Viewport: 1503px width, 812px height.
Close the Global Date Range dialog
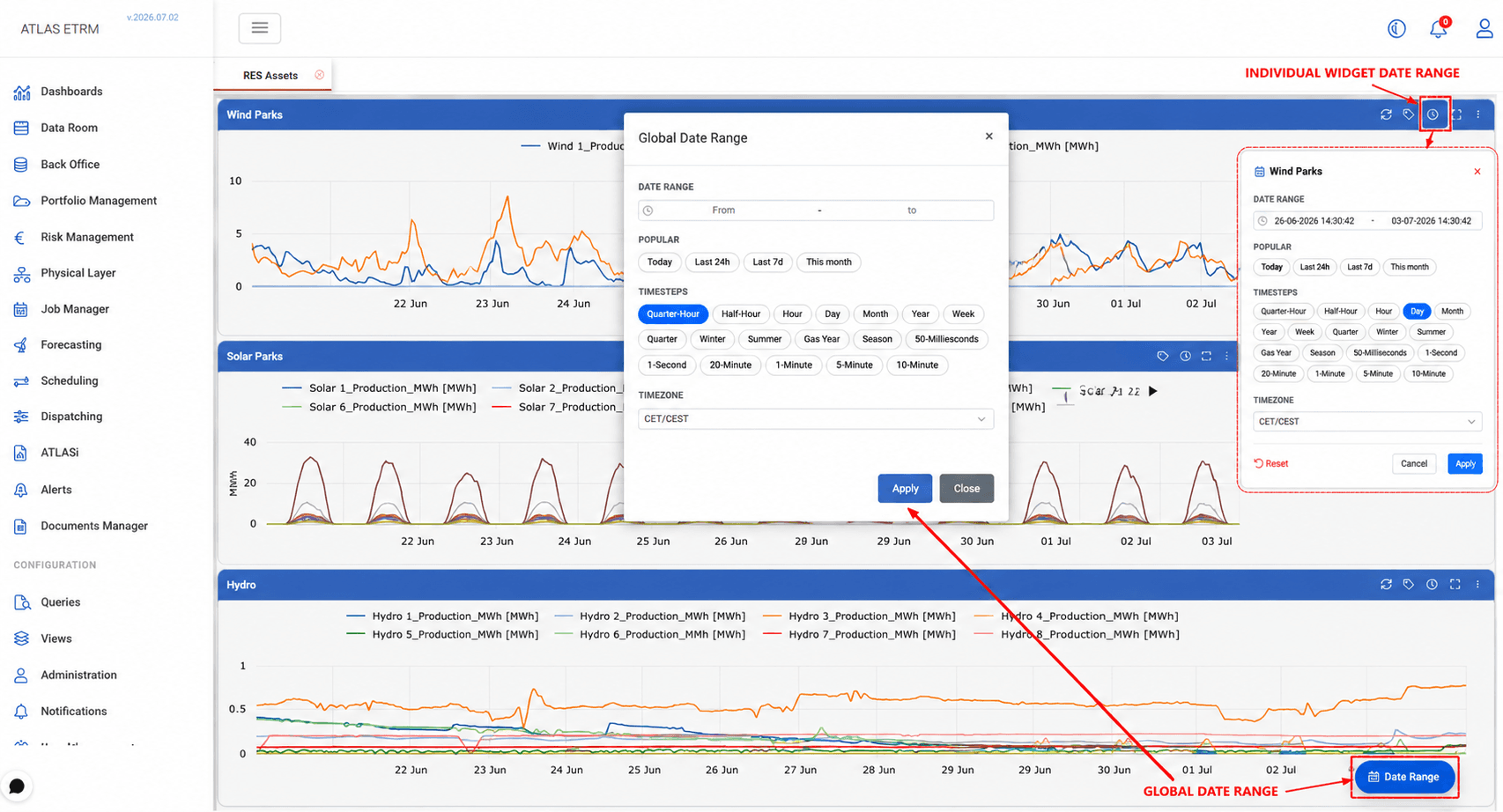[988, 137]
